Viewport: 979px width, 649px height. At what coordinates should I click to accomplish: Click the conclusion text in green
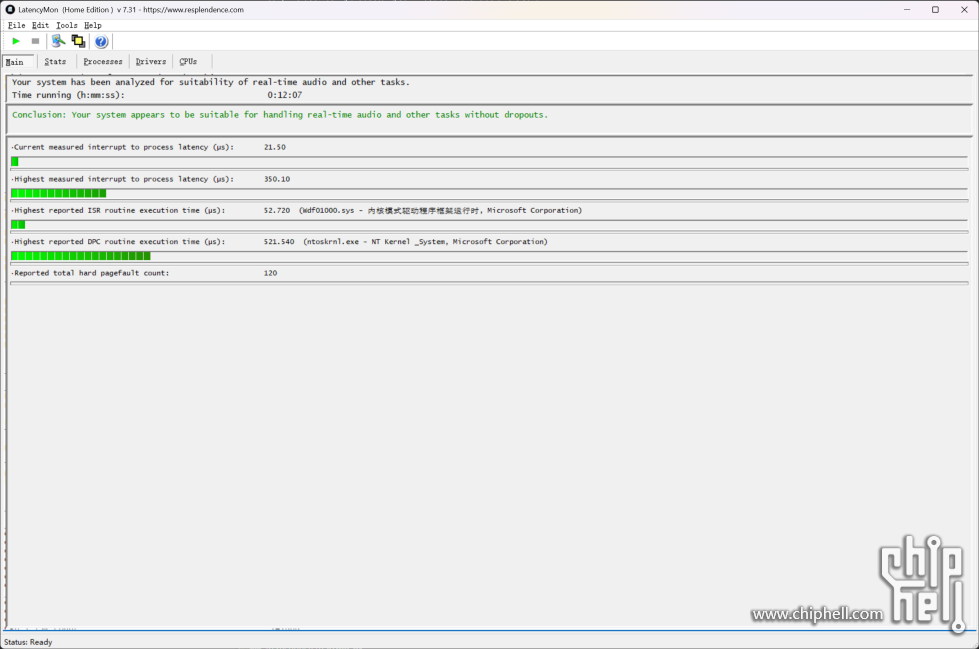click(280, 115)
